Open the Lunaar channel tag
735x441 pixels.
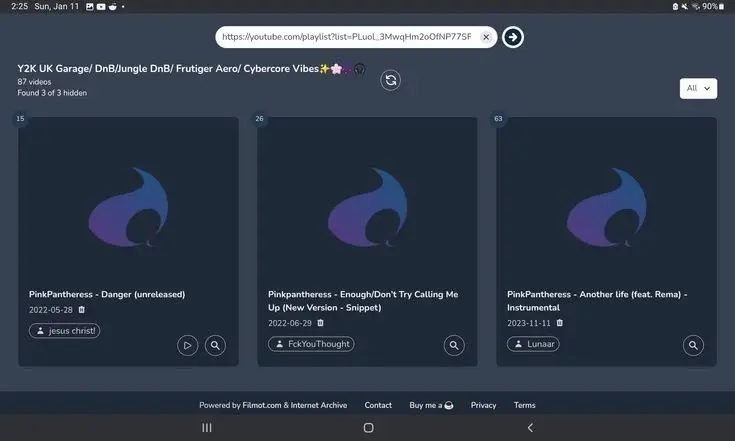(x=533, y=344)
